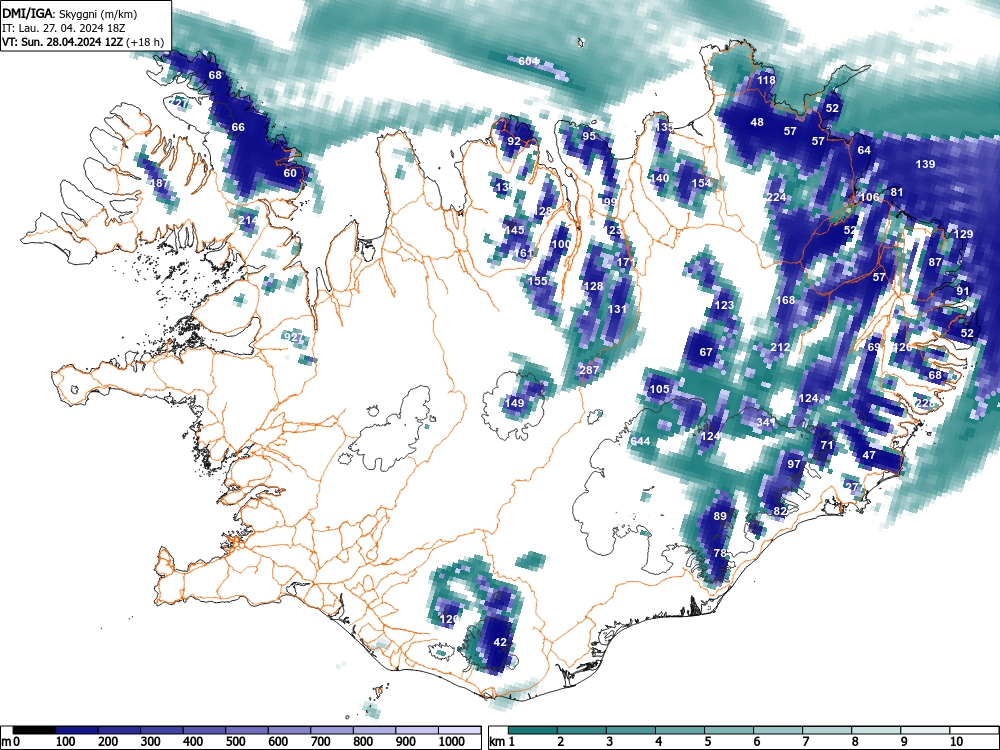1000x750 pixels.
Task: Click the '78' visibility value
Action: (x=720, y=554)
